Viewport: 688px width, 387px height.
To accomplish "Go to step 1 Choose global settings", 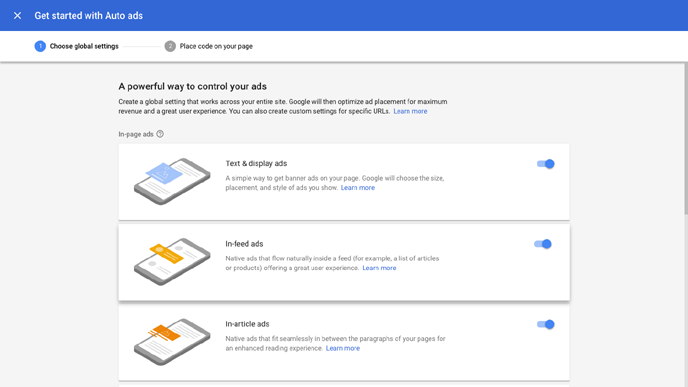I will tap(77, 46).
